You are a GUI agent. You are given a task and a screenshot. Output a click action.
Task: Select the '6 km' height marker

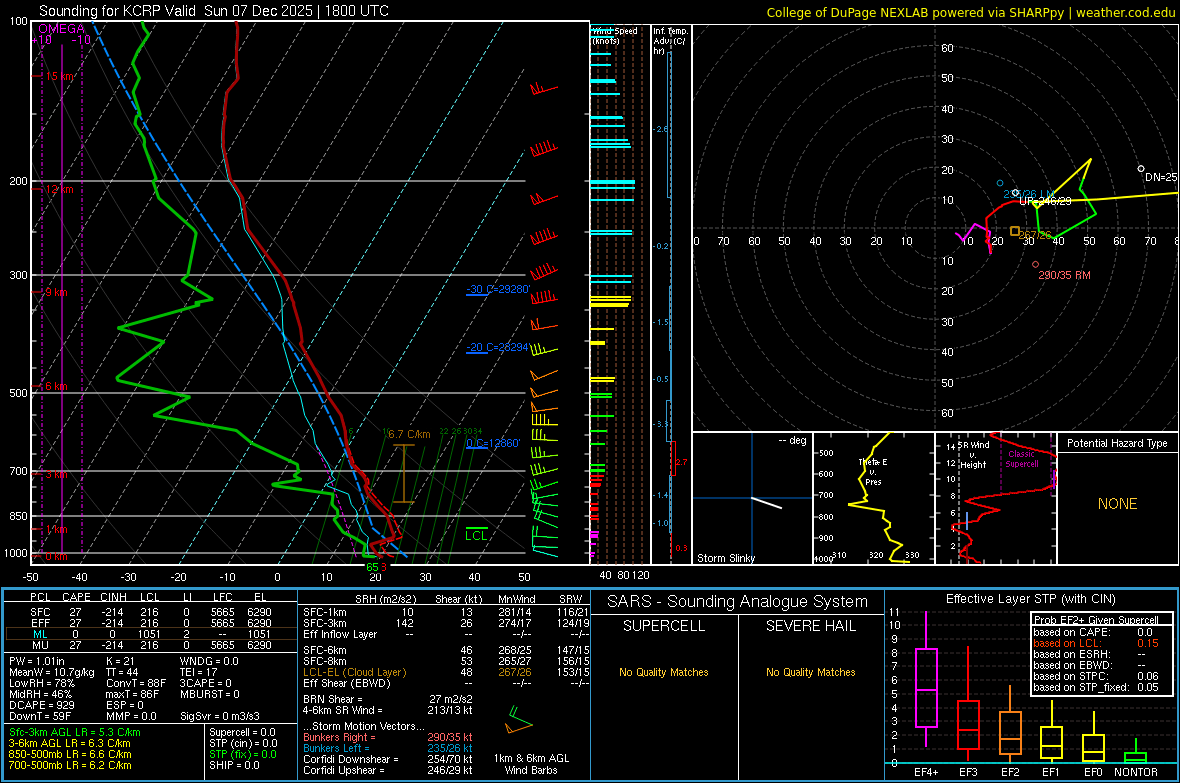pos(56,386)
